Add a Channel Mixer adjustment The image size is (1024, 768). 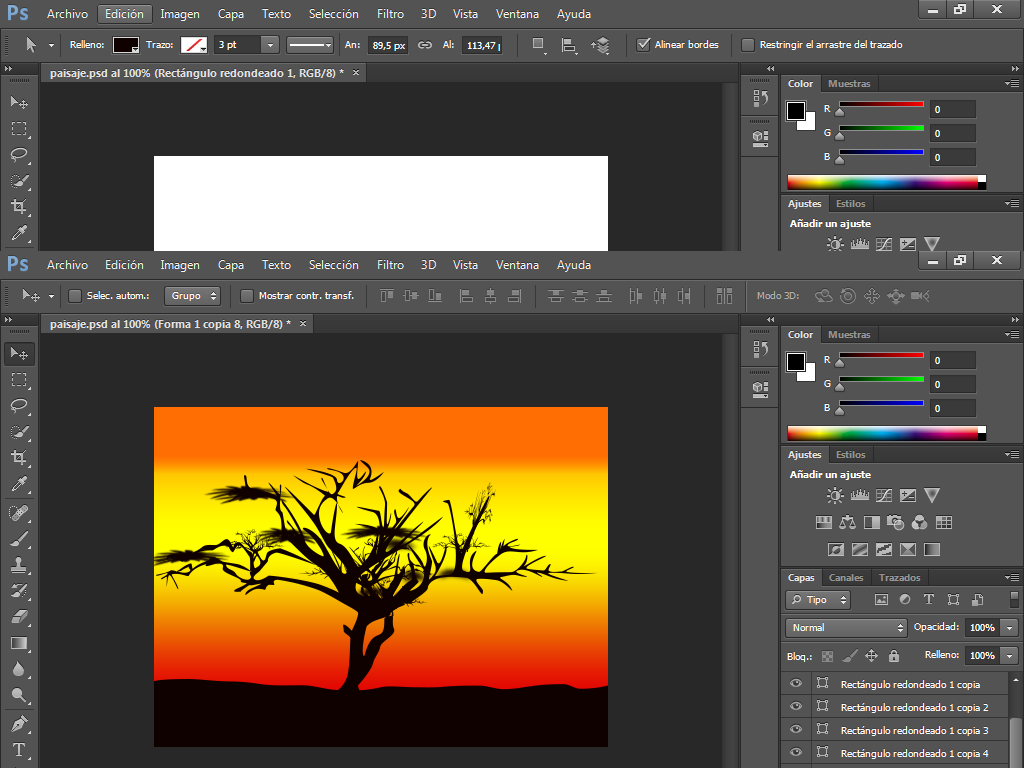point(920,522)
